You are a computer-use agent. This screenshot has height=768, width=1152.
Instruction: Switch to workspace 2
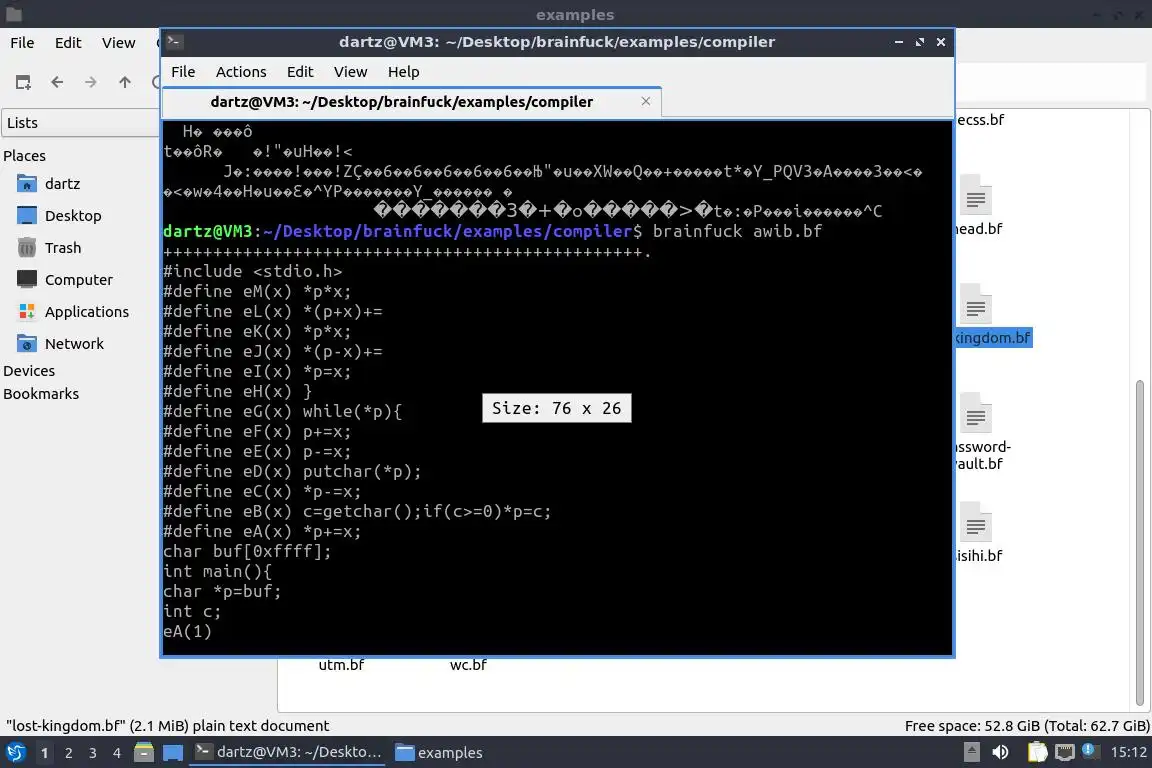pos(68,753)
